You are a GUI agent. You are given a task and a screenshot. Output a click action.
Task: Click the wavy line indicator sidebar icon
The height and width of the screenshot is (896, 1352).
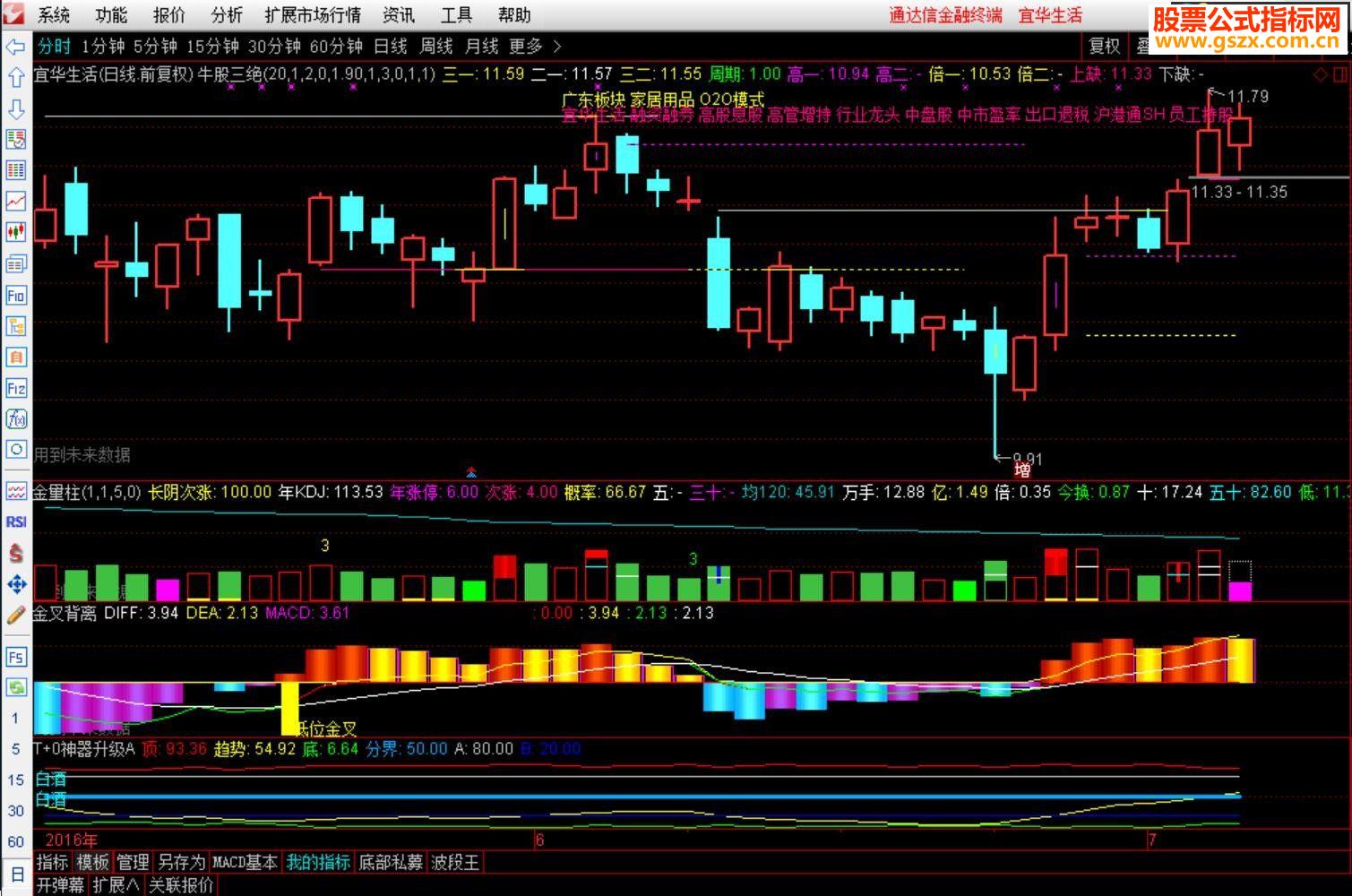[x=15, y=491]
